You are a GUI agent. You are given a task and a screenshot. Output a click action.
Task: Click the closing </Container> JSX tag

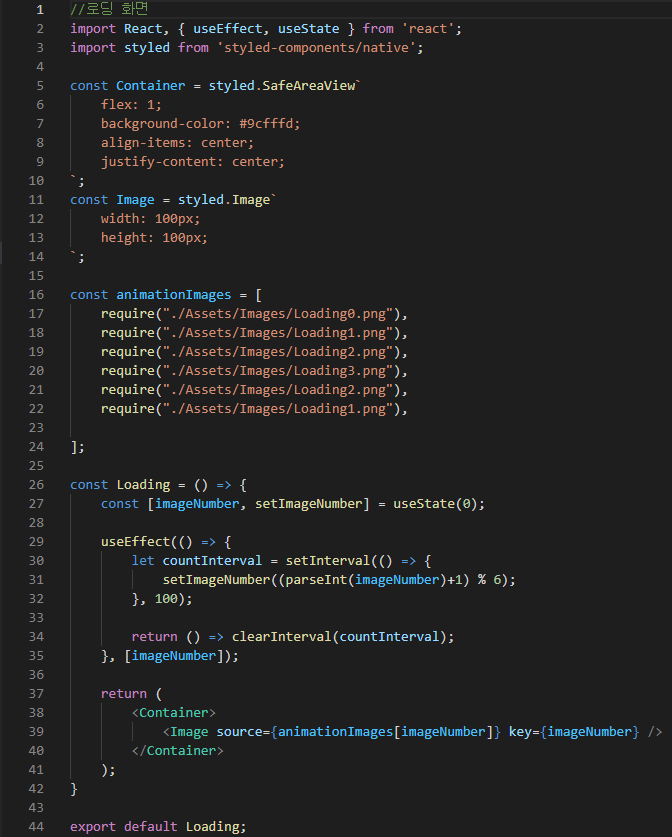pyautogui.click(x=178, y=751)
